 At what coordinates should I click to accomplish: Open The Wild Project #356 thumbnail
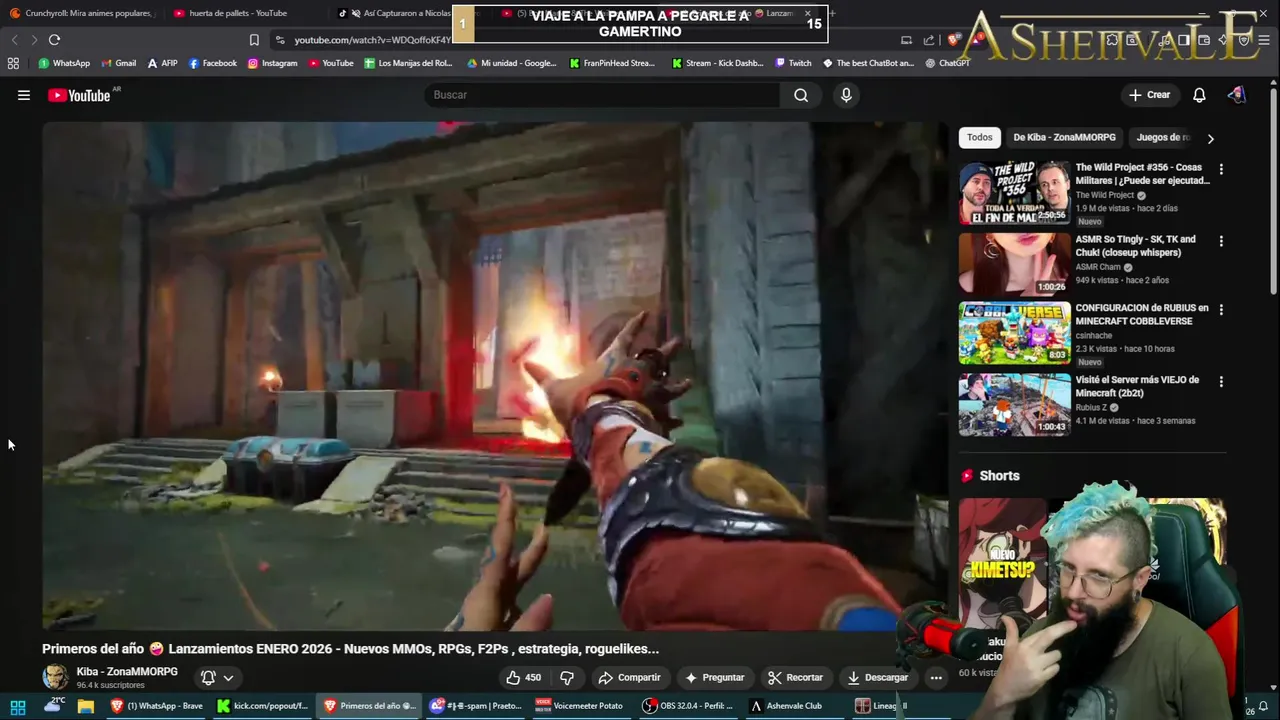(x=1014, y=192)
